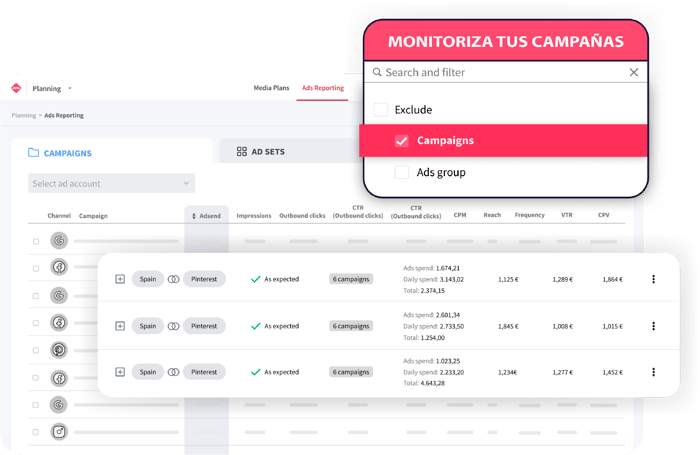Tick the second table row checkbox

tap(36, 268)
